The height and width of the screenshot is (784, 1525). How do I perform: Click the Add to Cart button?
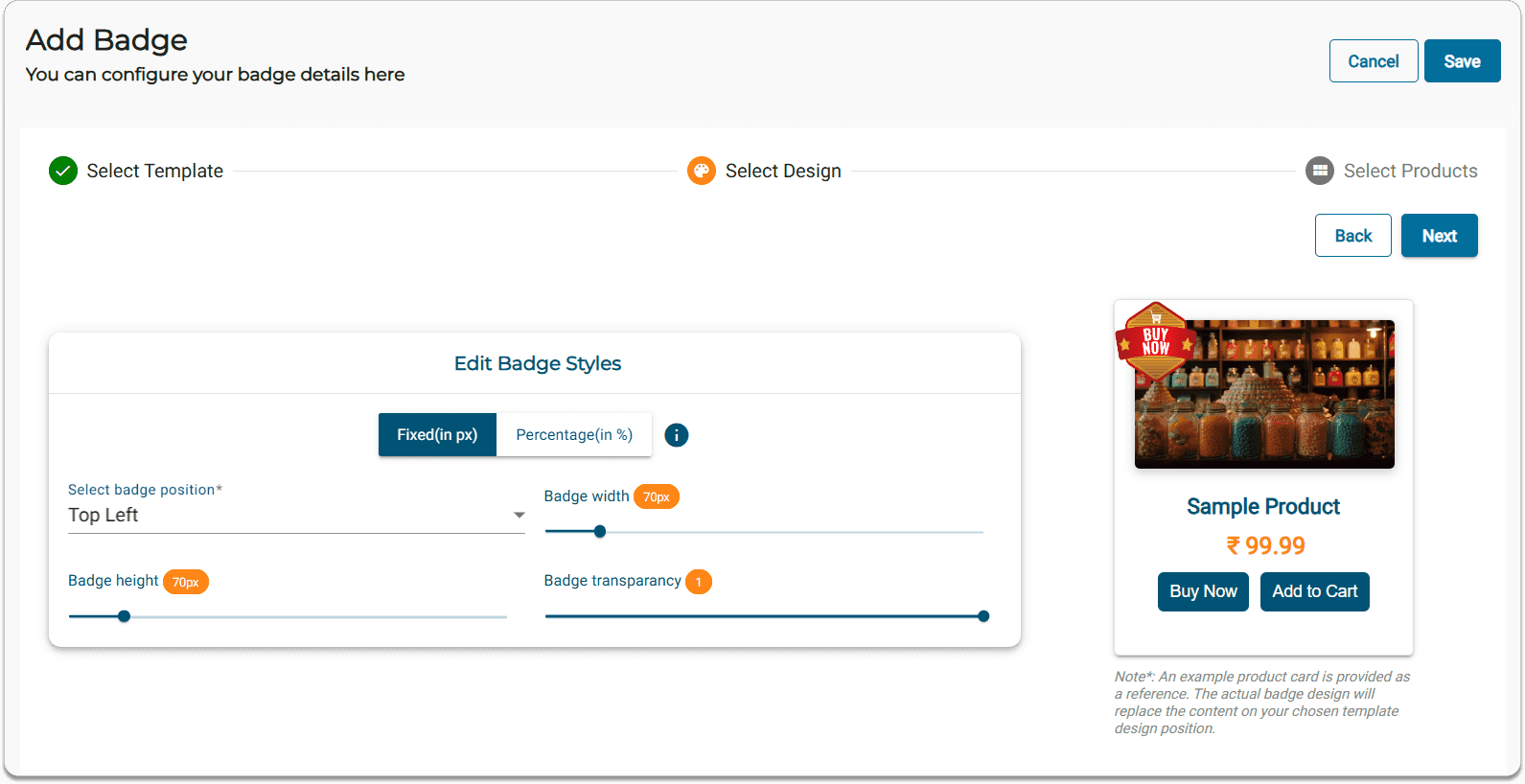point(1314,591)
